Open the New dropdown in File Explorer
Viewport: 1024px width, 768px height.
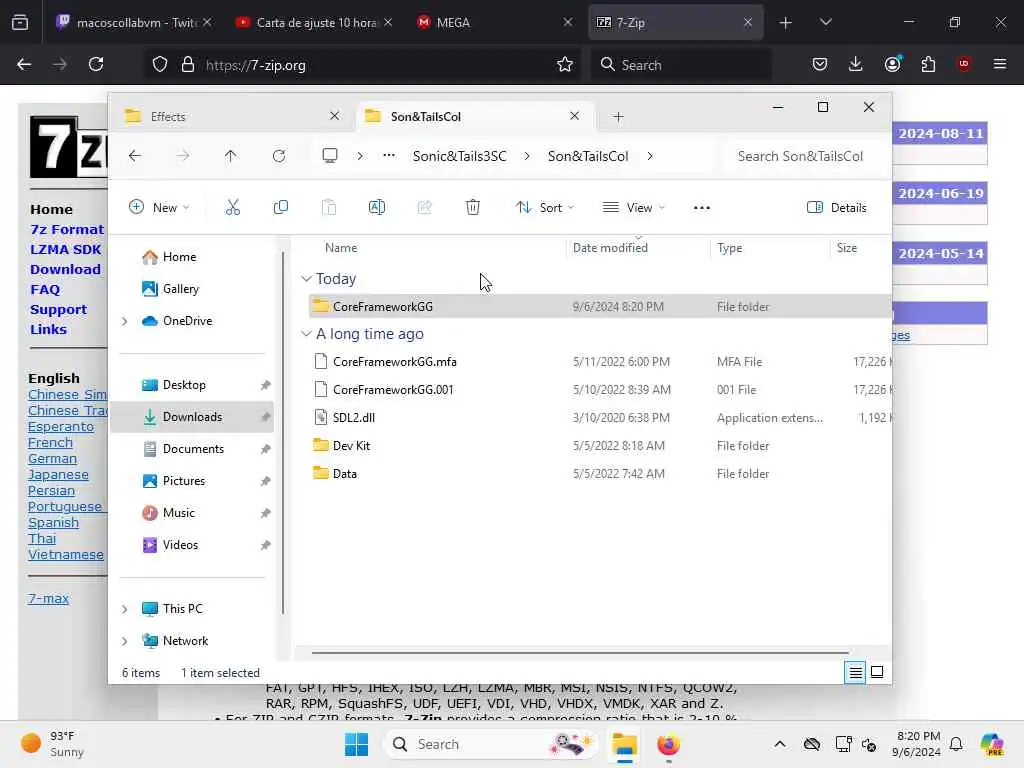pyautogui.click(x=159, y=208)
